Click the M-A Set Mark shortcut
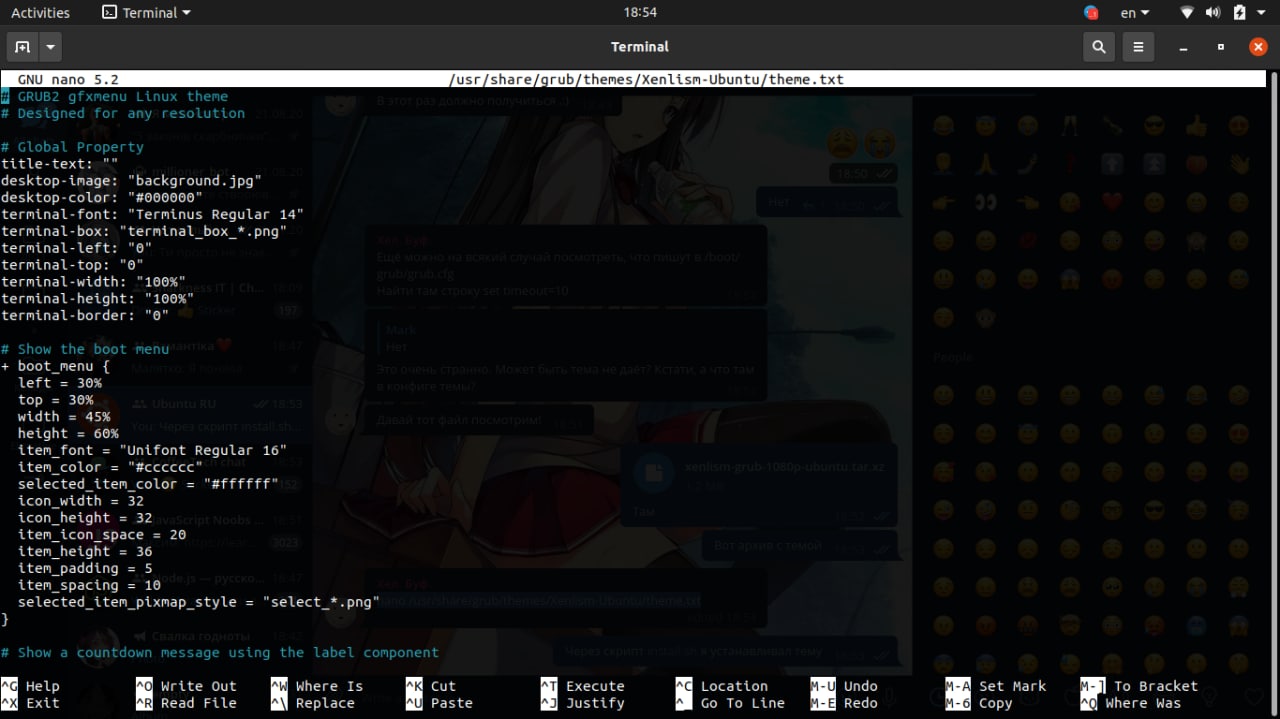 pyautogui.click(x=996, y=686)
